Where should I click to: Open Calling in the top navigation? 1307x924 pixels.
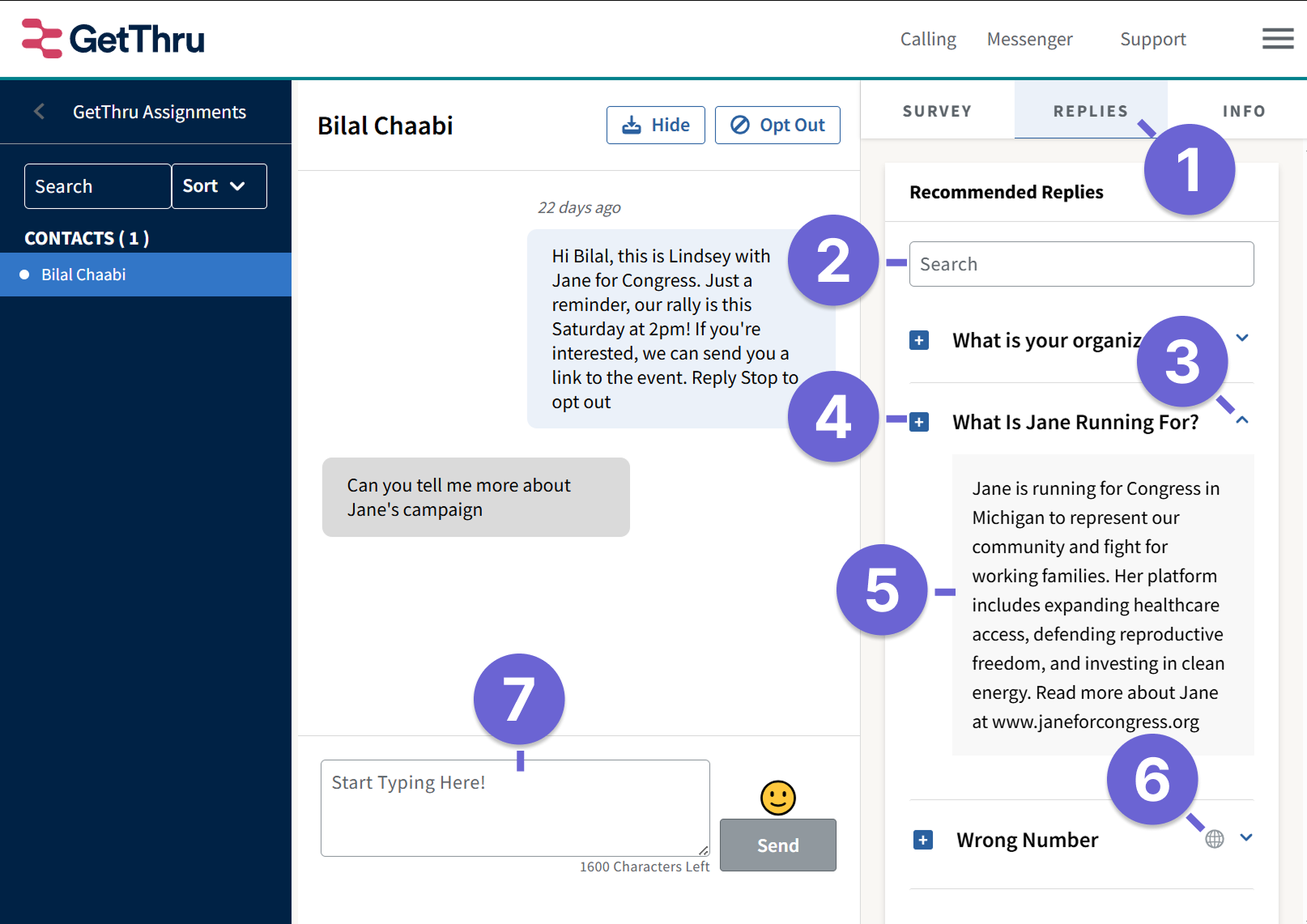click(x=928, y=39)
